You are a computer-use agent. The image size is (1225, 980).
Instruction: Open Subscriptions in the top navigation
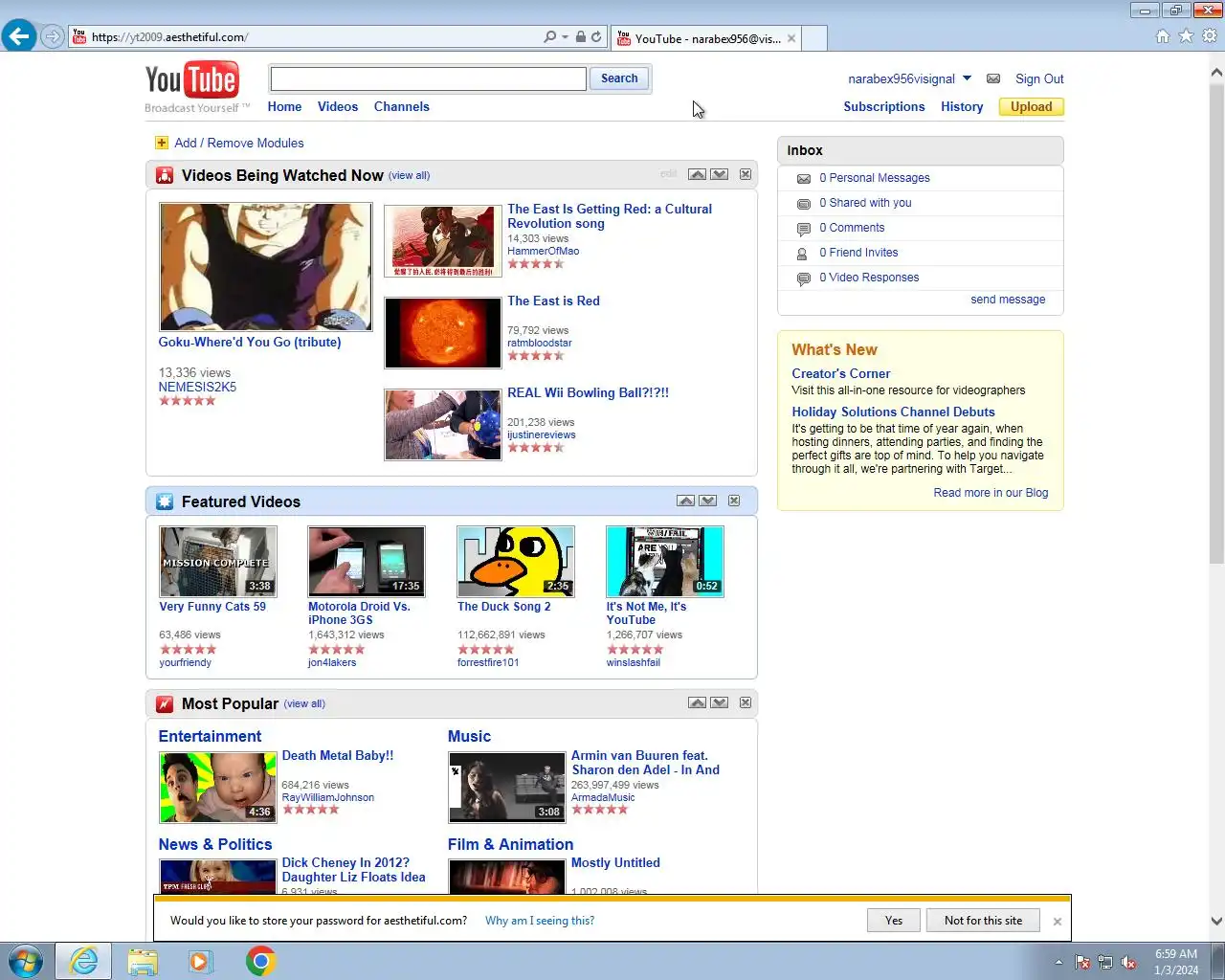tap(884, 106)
